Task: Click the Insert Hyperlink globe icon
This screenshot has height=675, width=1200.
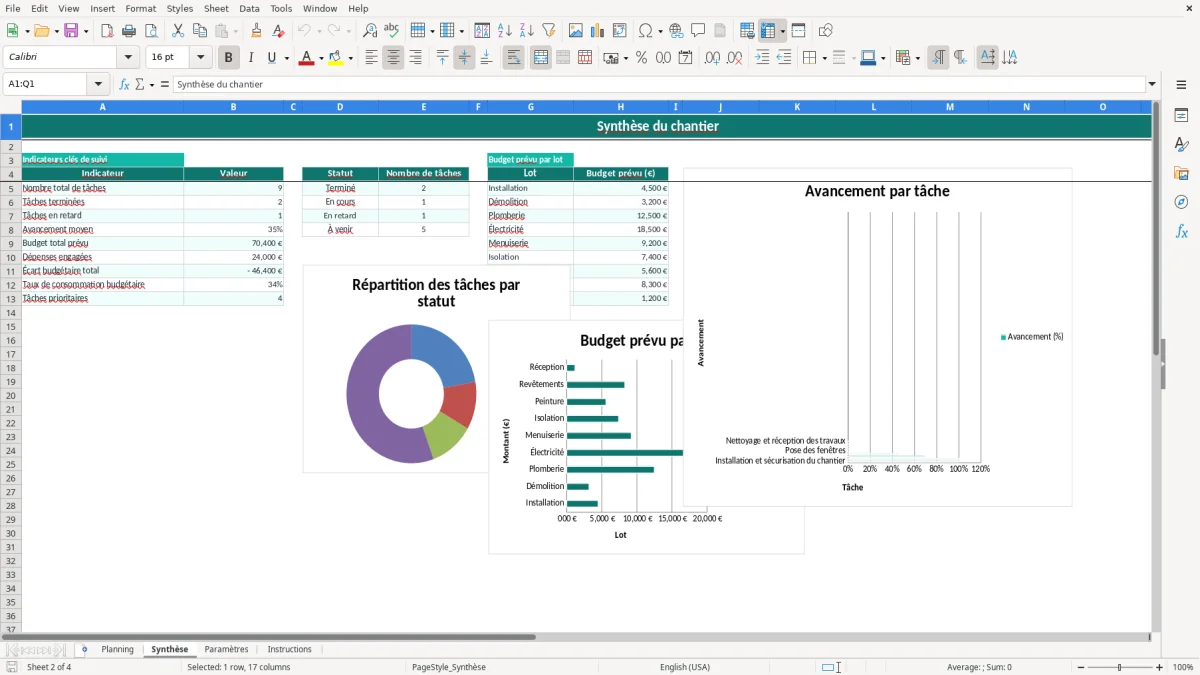Action: pos(676,31)
